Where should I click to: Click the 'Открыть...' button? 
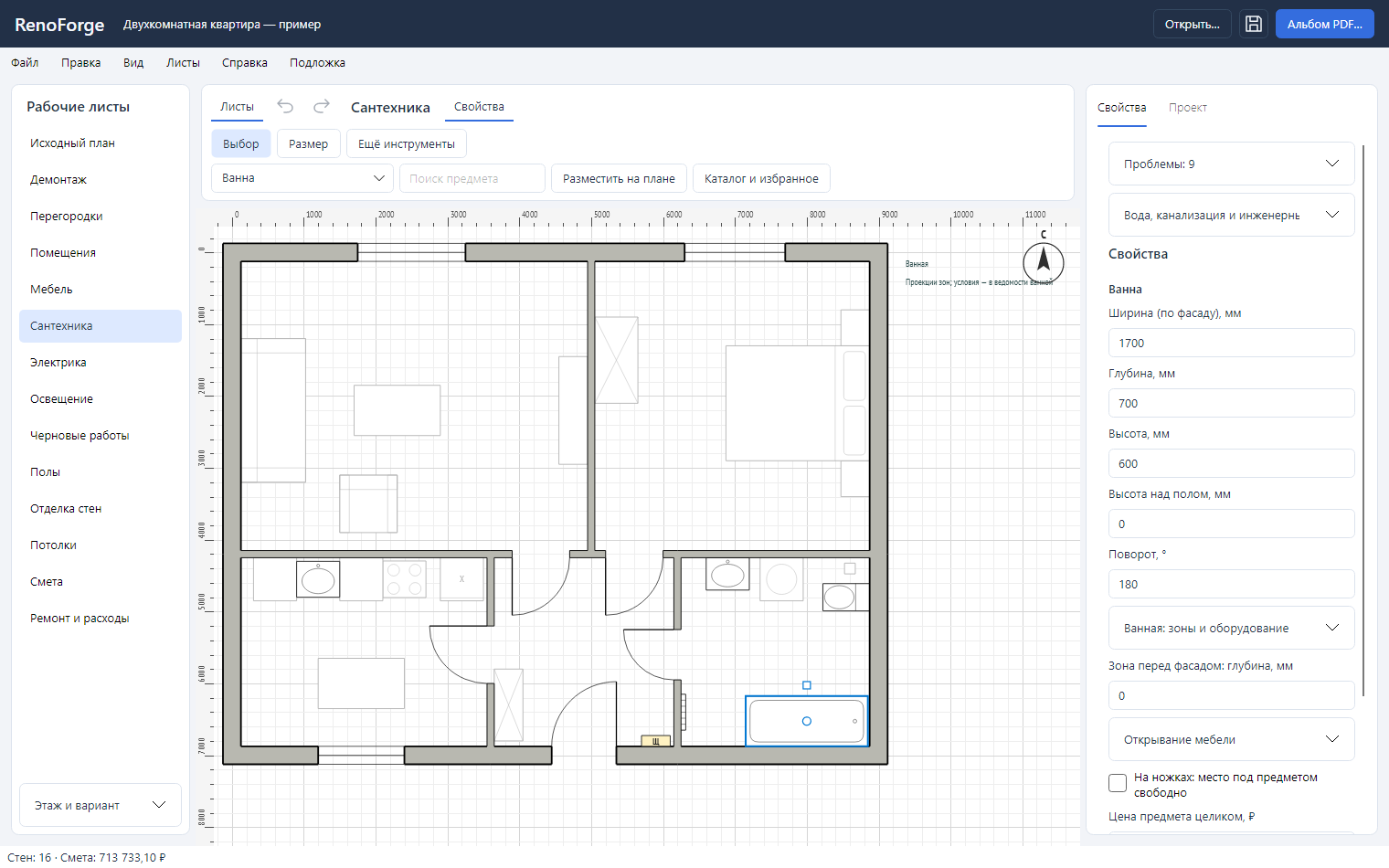click(x=1192, y=24)
